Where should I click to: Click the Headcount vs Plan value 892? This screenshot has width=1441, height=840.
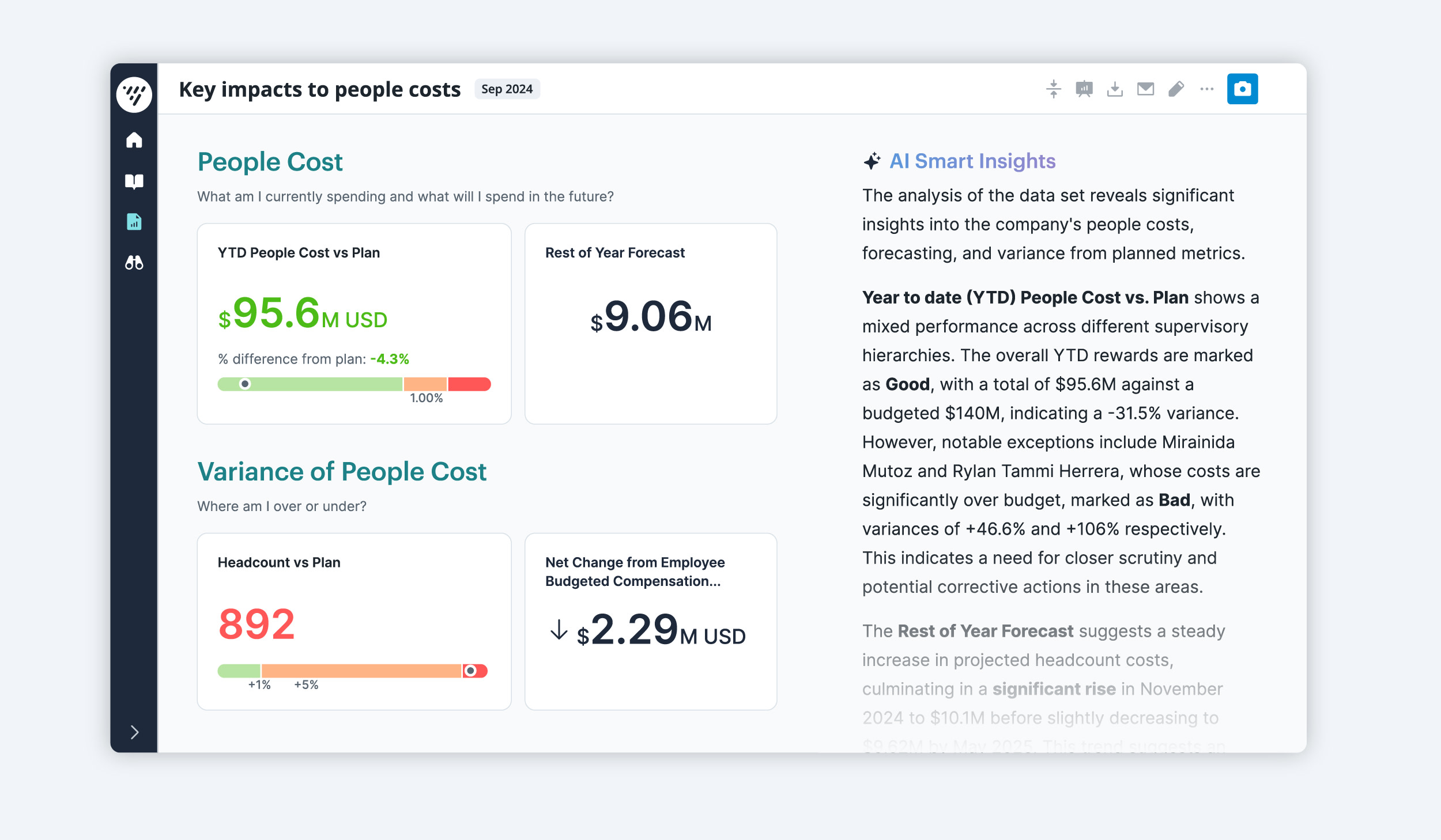pyautogui.click(x=256, y=624)
